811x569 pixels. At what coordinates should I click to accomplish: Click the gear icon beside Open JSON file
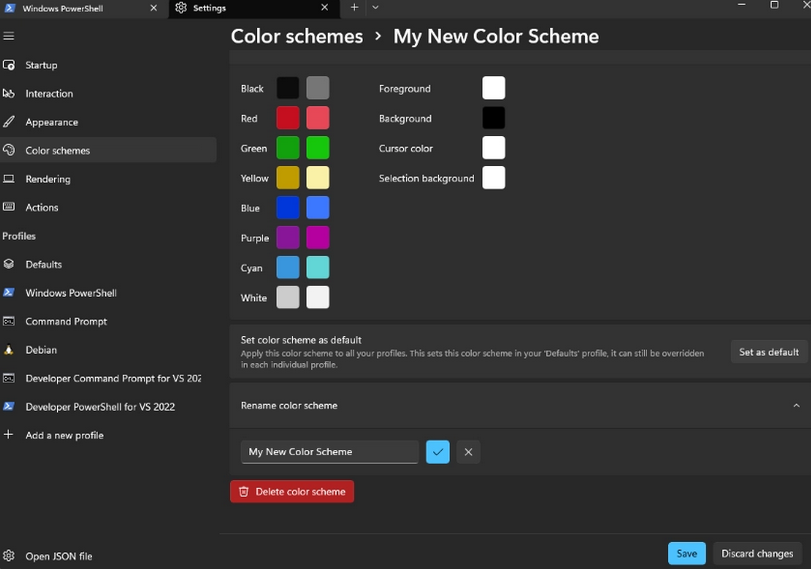[9, 556]
